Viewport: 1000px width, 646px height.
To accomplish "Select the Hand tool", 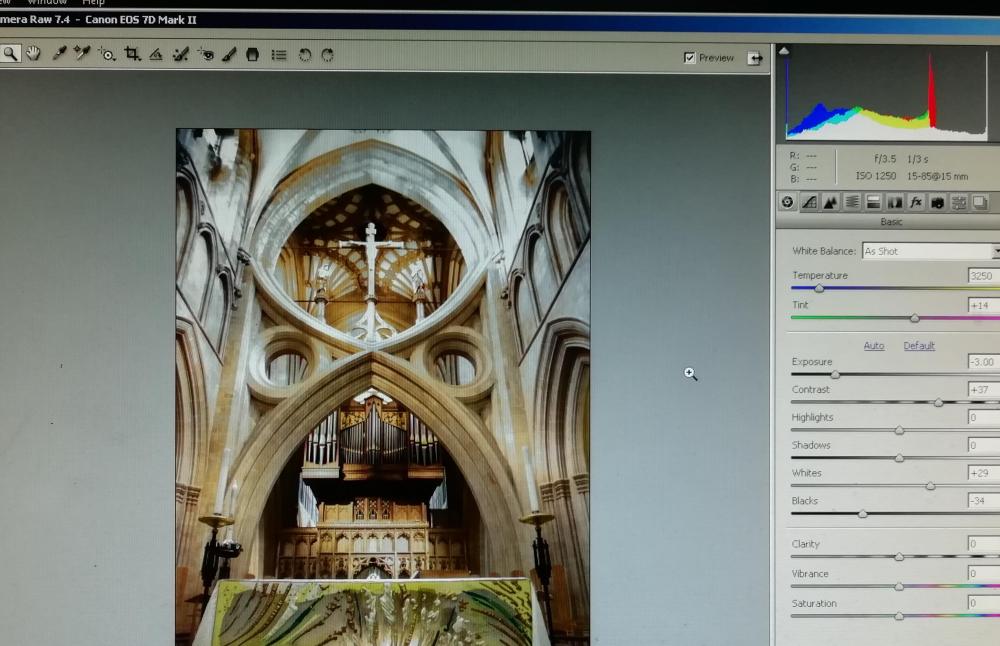I will (33, 54).
